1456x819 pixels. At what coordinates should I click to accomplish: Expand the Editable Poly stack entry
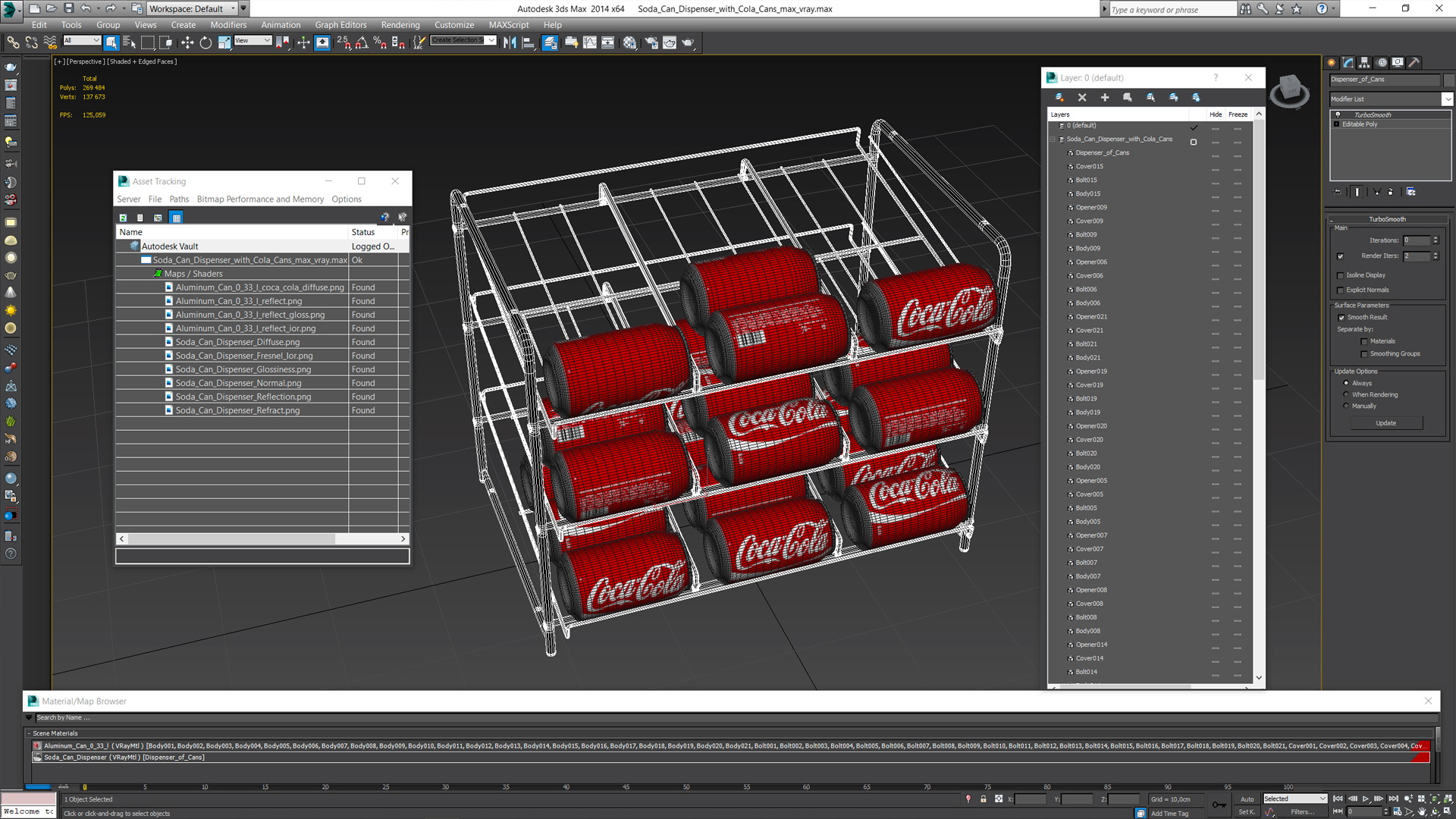coord(1336,124)
